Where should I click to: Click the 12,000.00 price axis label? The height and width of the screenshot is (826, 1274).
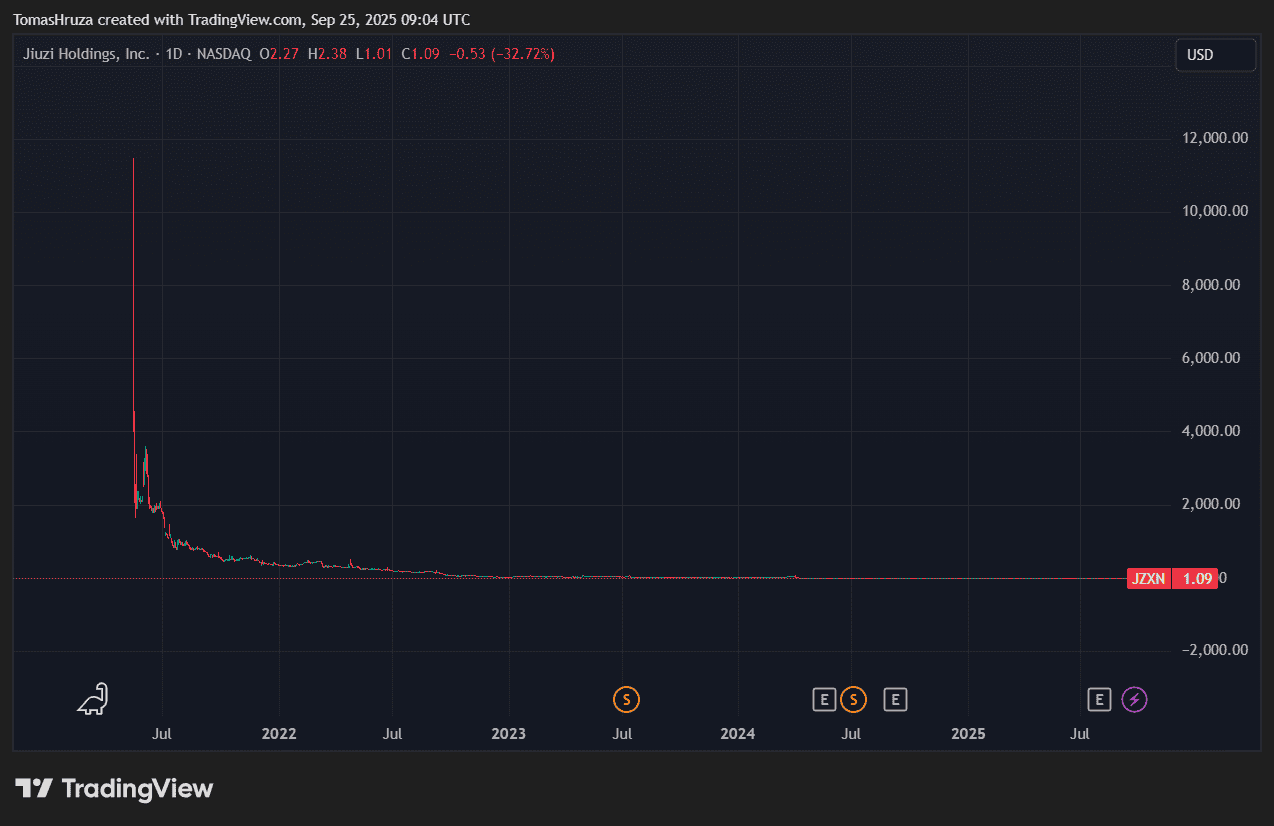[1213, 139]
